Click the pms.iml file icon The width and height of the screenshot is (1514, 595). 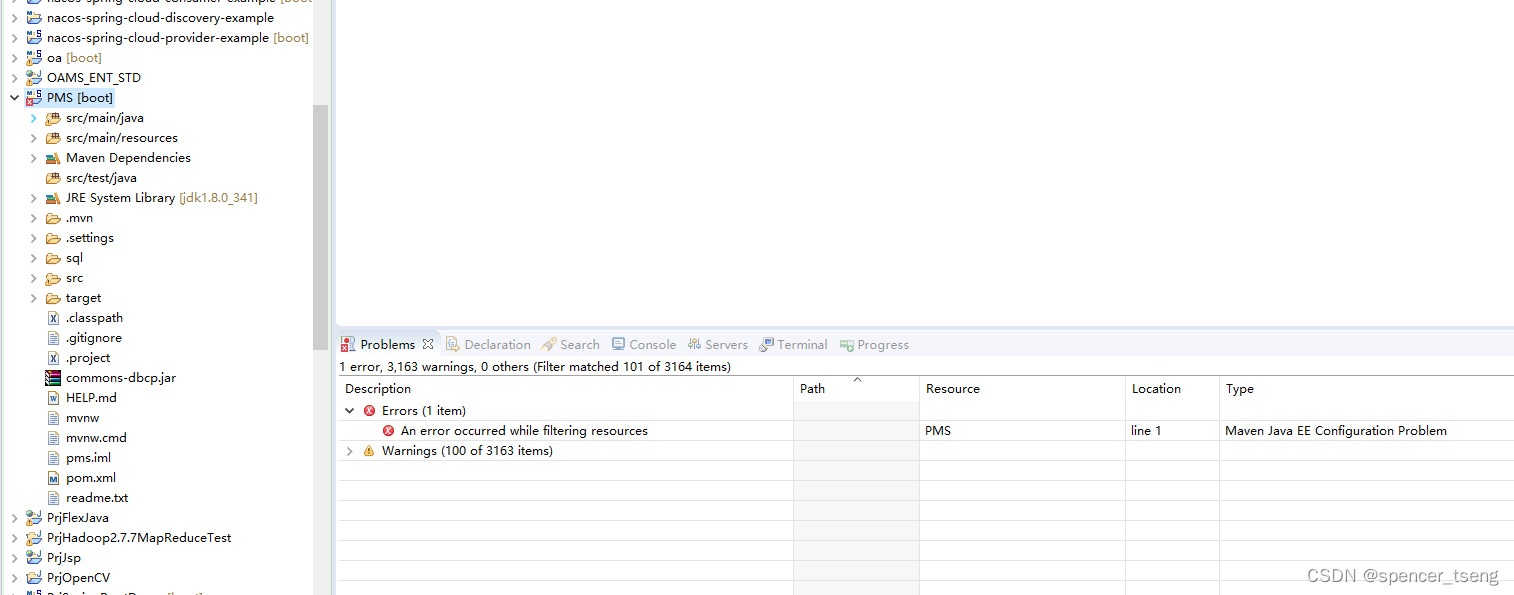[x=53, y=457]
